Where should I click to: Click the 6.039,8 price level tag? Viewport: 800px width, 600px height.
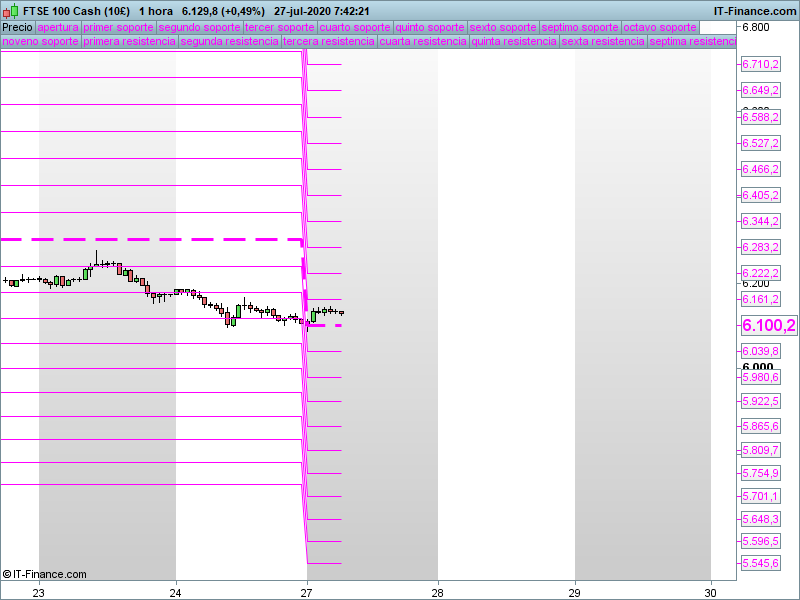761,352
